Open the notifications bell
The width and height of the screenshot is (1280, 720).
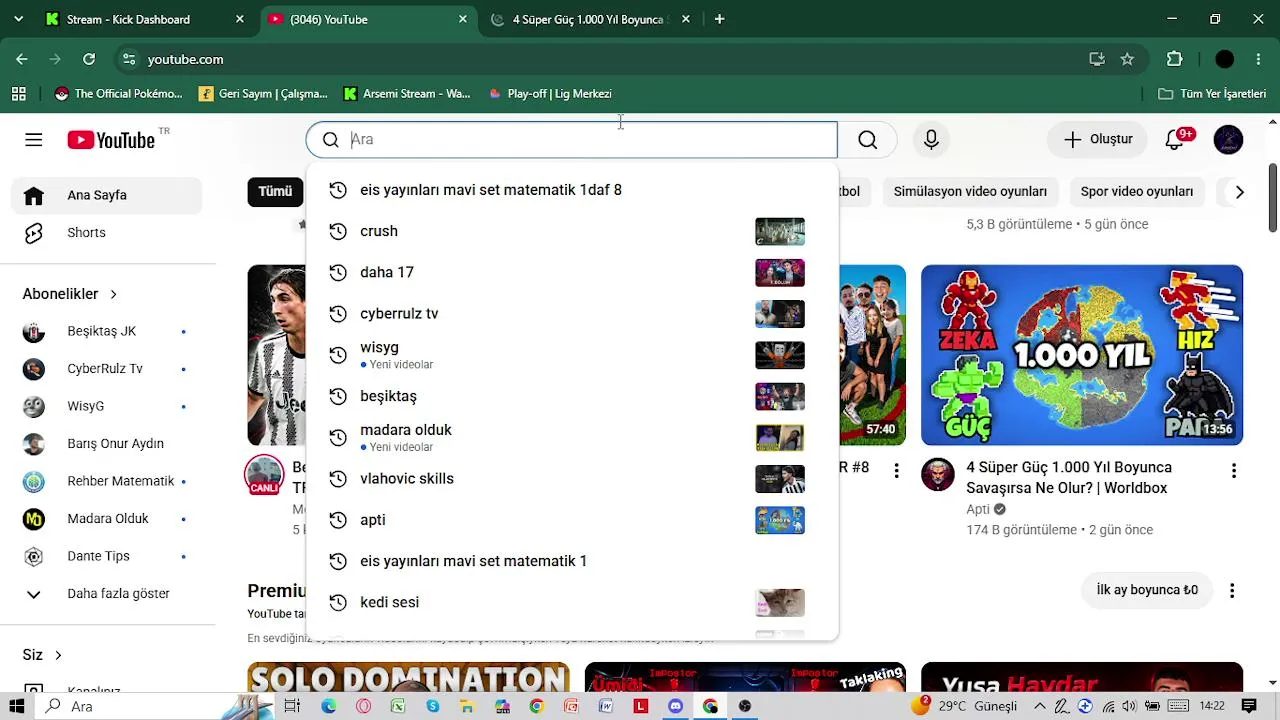coord(1175,140)
